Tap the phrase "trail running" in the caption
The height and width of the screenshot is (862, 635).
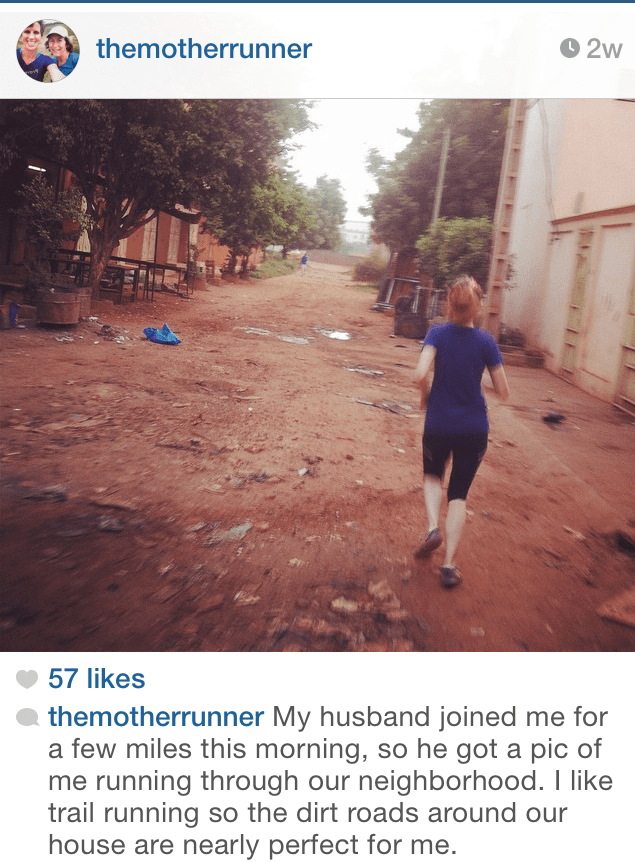point(124,813)
